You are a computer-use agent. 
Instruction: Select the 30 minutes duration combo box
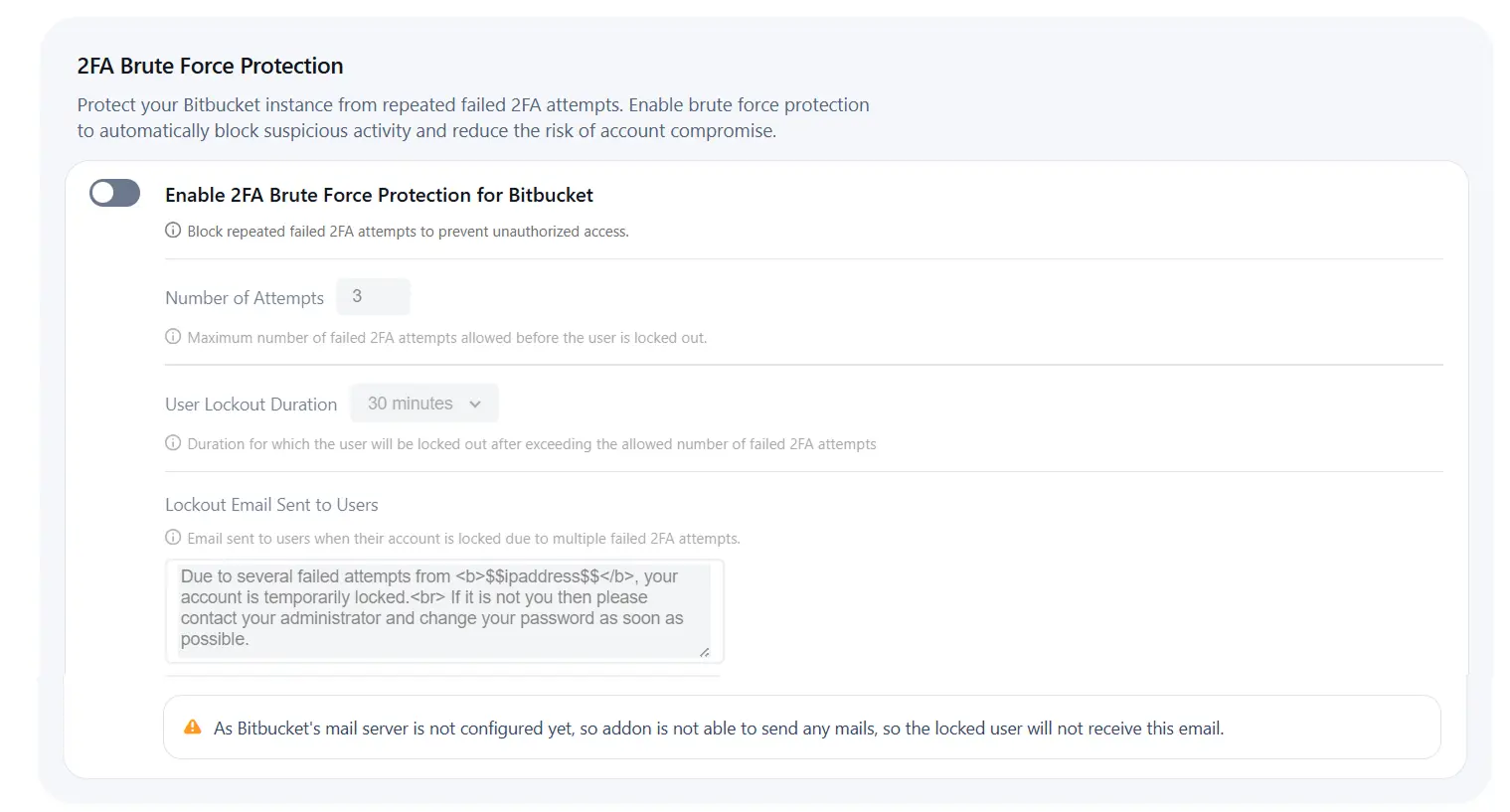click(x=424, y=403)
